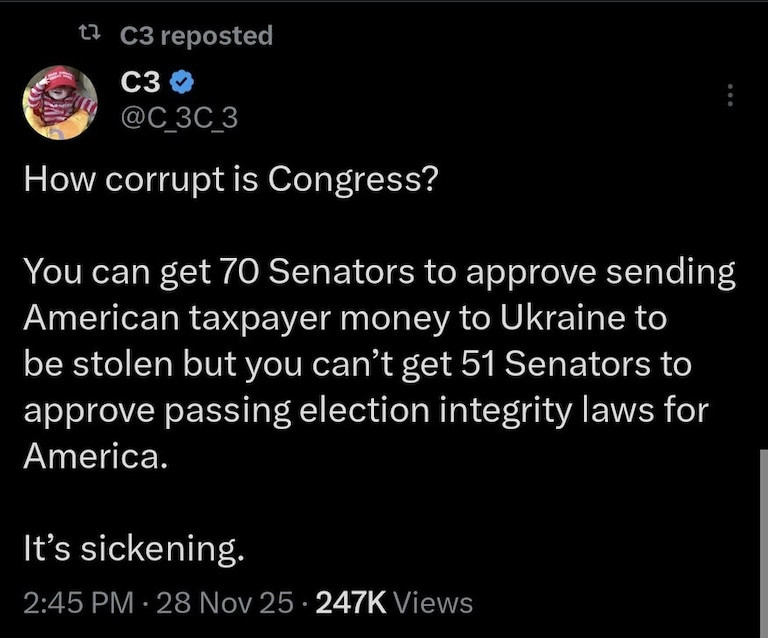This screenshot has height=638, width=768.
Task: Open the "C3 reposted" label link
Action: coord(195,36)
